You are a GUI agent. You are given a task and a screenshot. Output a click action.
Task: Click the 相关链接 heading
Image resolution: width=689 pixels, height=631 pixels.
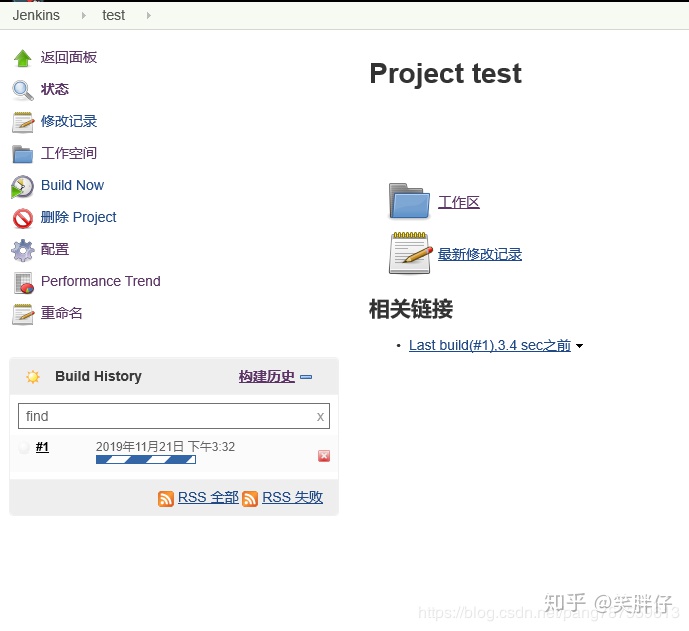pos(411,309)
